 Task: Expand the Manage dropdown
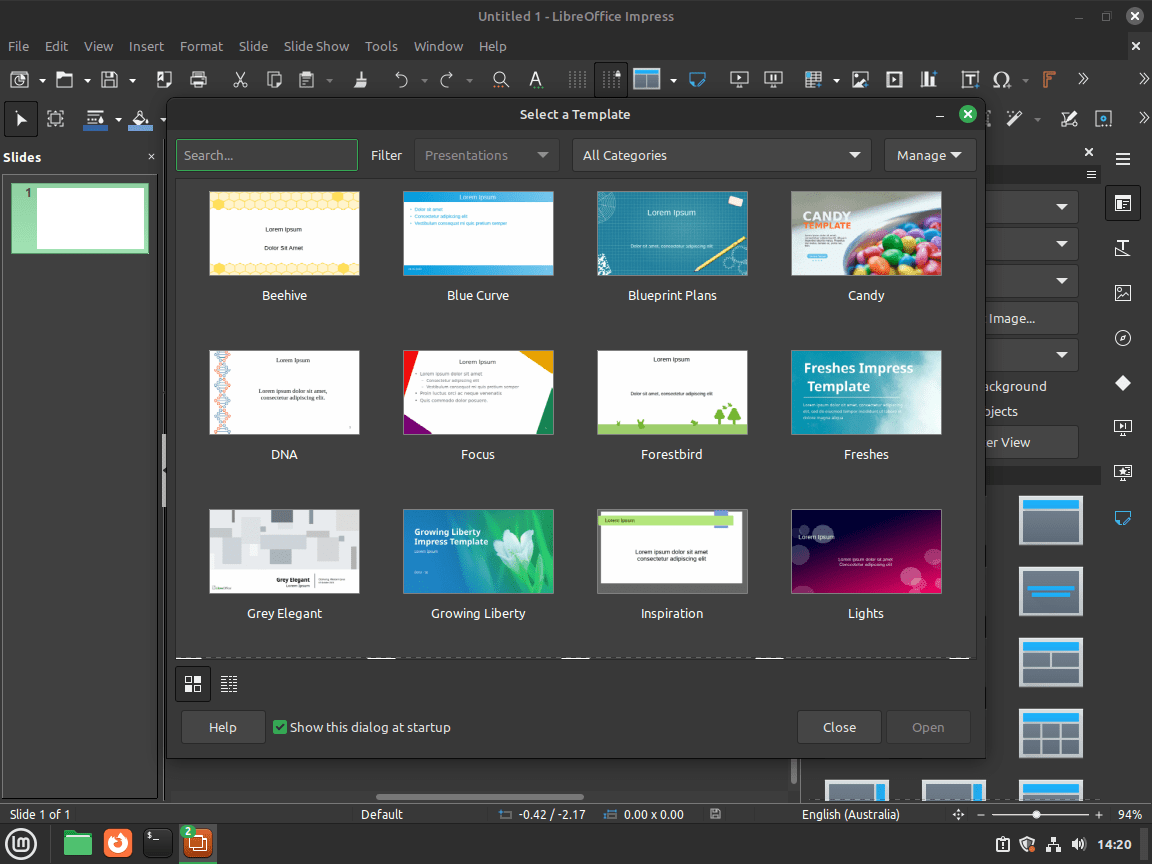pos(930,155)
